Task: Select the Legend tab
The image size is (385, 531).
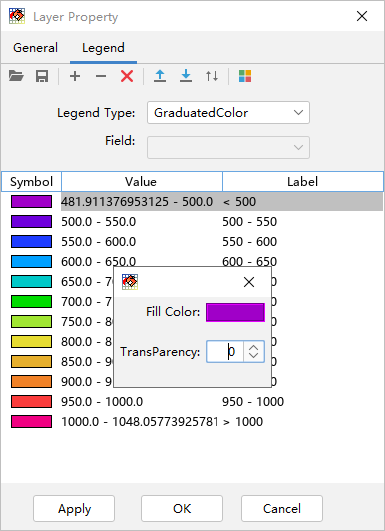Action: (x=103, y=48)
